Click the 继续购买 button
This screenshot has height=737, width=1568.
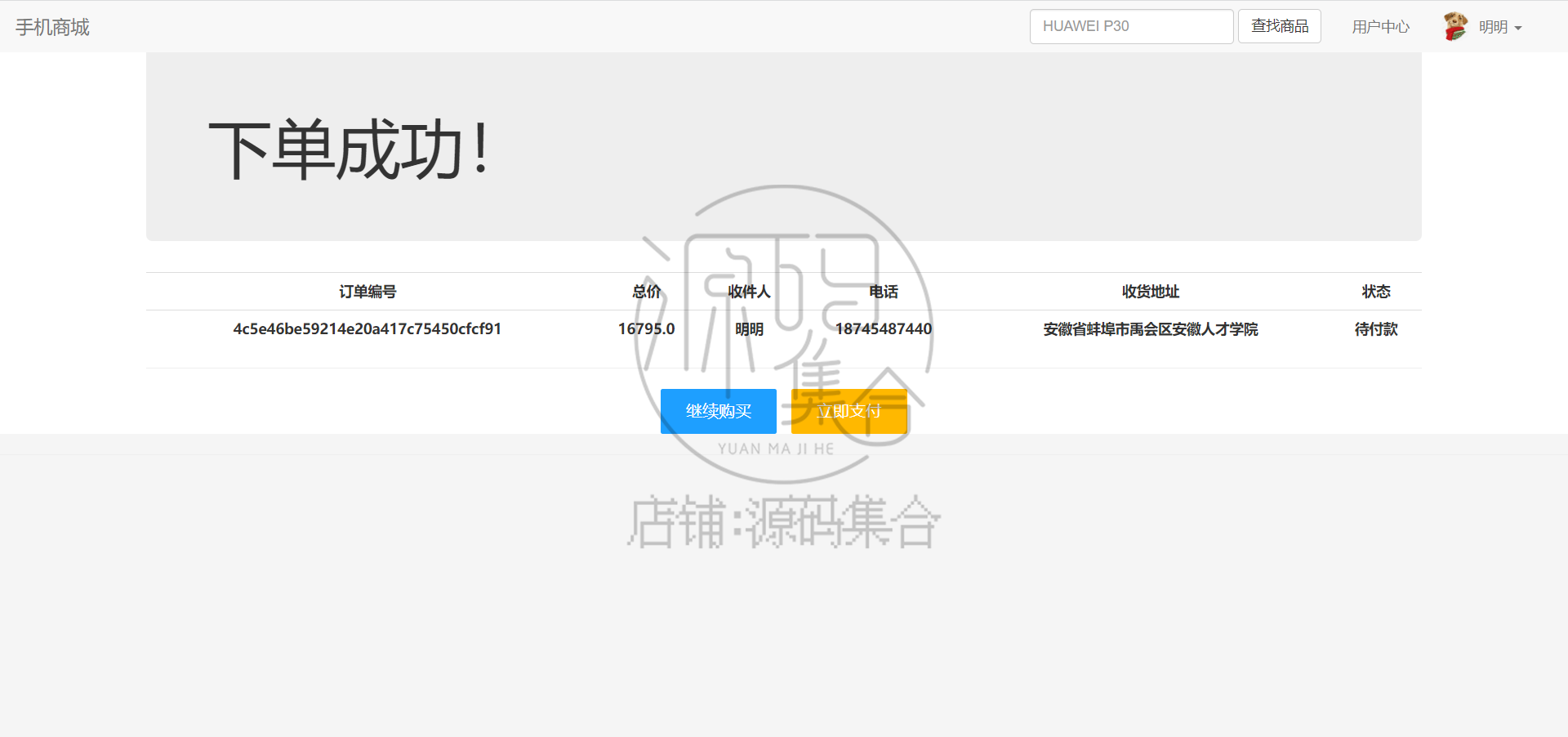coord(719,411)
